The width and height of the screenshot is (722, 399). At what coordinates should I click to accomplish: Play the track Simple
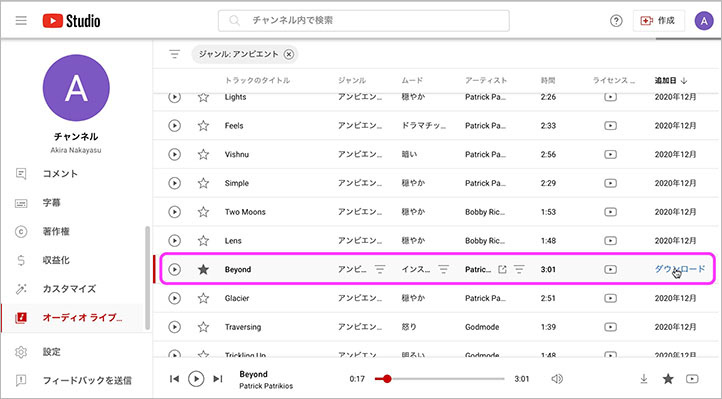coord(174,183)
